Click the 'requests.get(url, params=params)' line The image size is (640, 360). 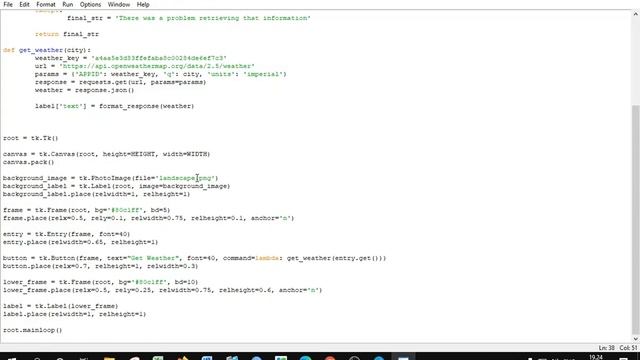pos(120,82)
